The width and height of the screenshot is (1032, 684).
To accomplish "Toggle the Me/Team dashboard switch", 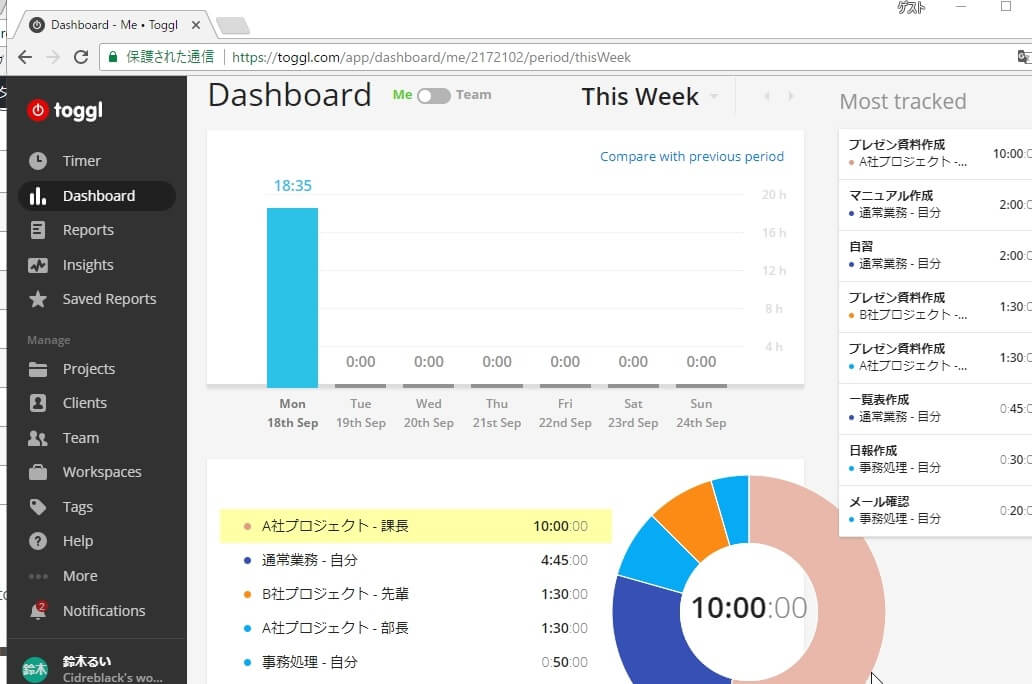I will pyautogui.click(x=434, y=96).
